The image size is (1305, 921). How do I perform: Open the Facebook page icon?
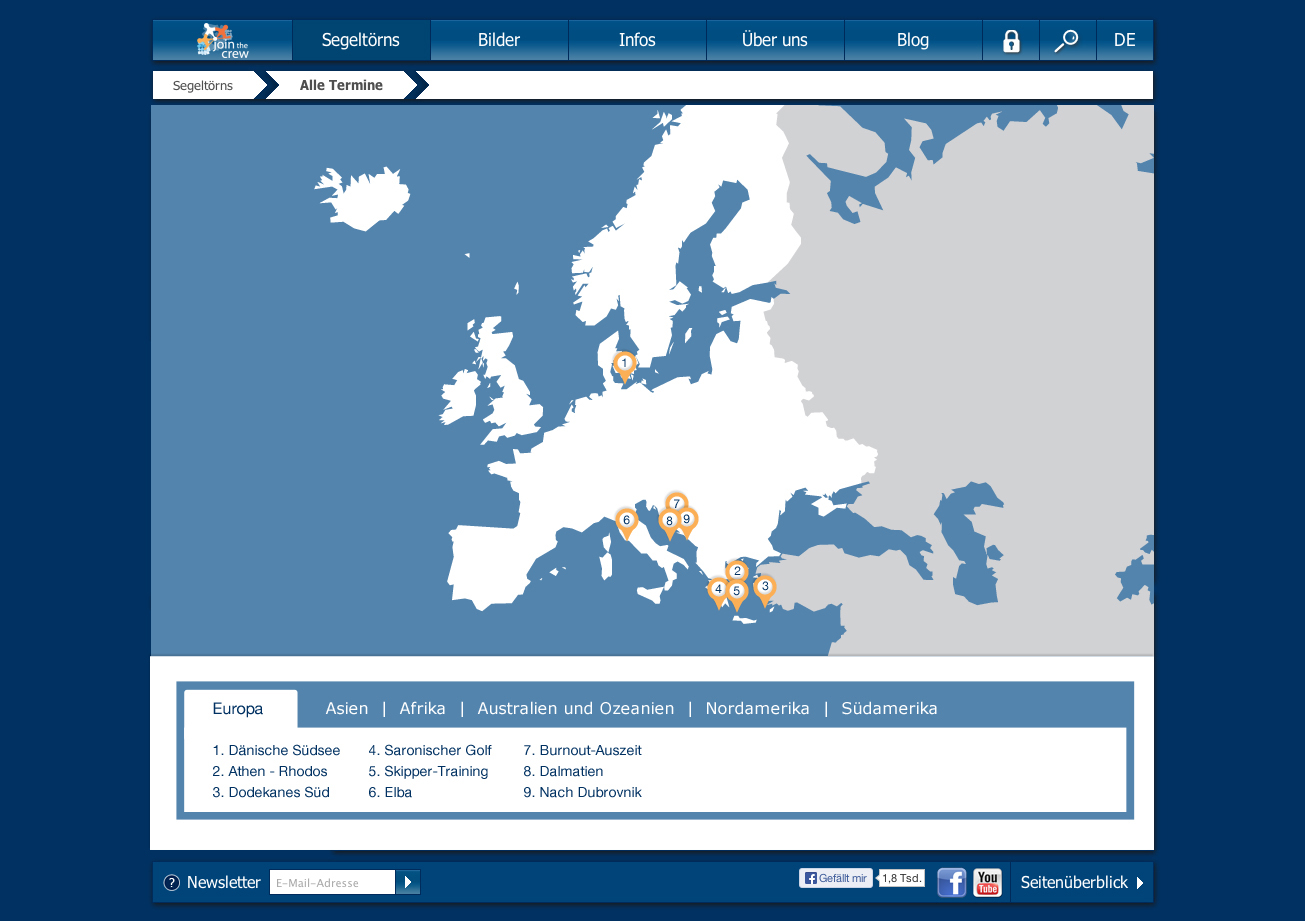[951, 883]
